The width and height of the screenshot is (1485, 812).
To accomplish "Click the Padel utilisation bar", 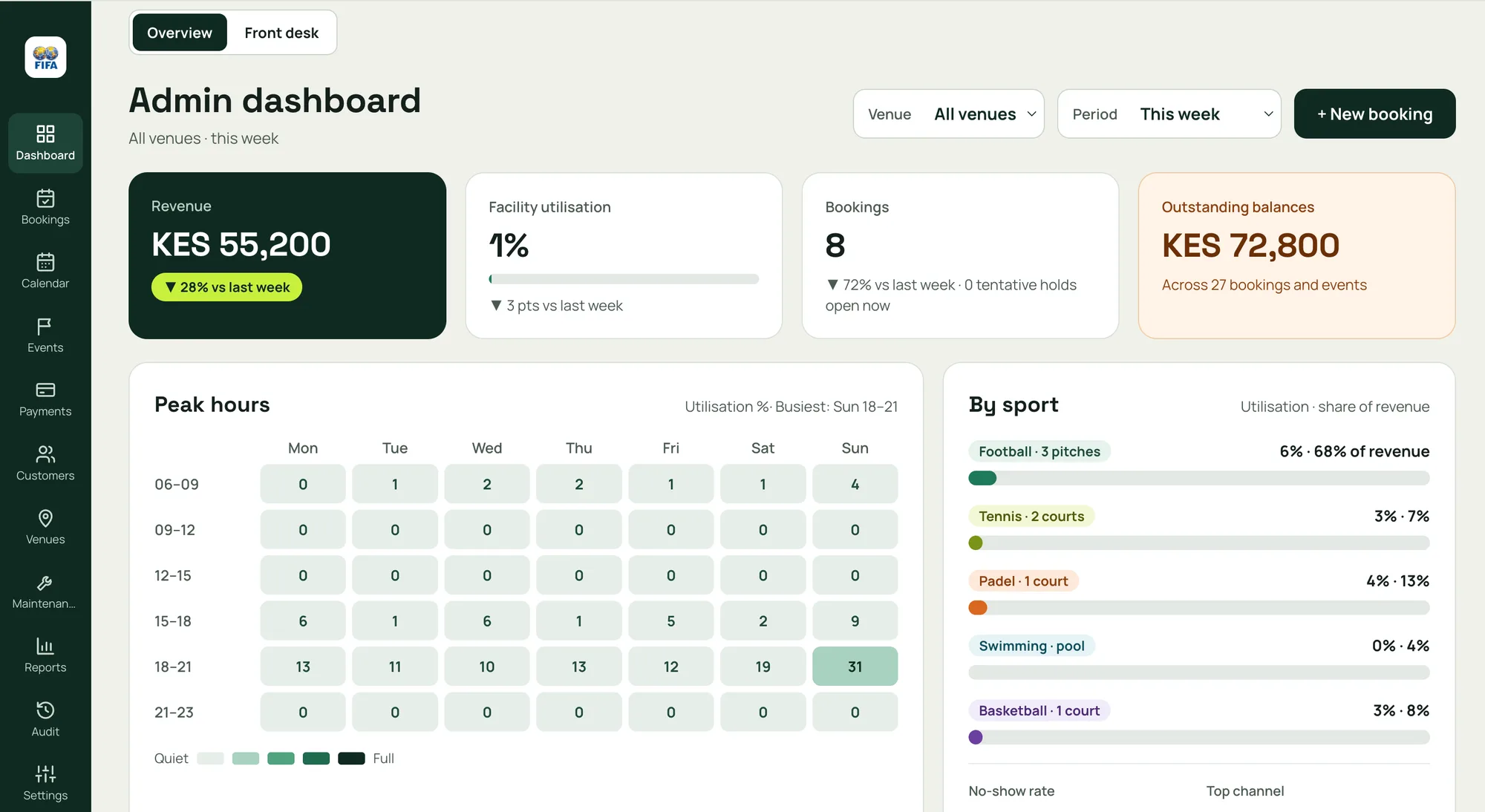I will coord(1198,608).
